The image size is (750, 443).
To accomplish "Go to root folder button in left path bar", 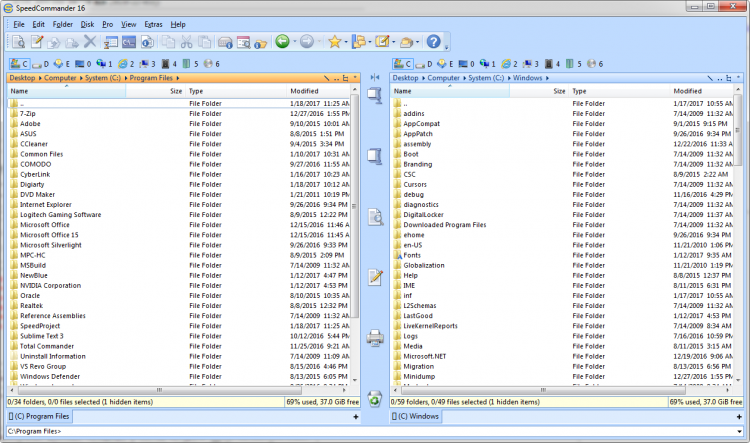I will pos(327,78).
